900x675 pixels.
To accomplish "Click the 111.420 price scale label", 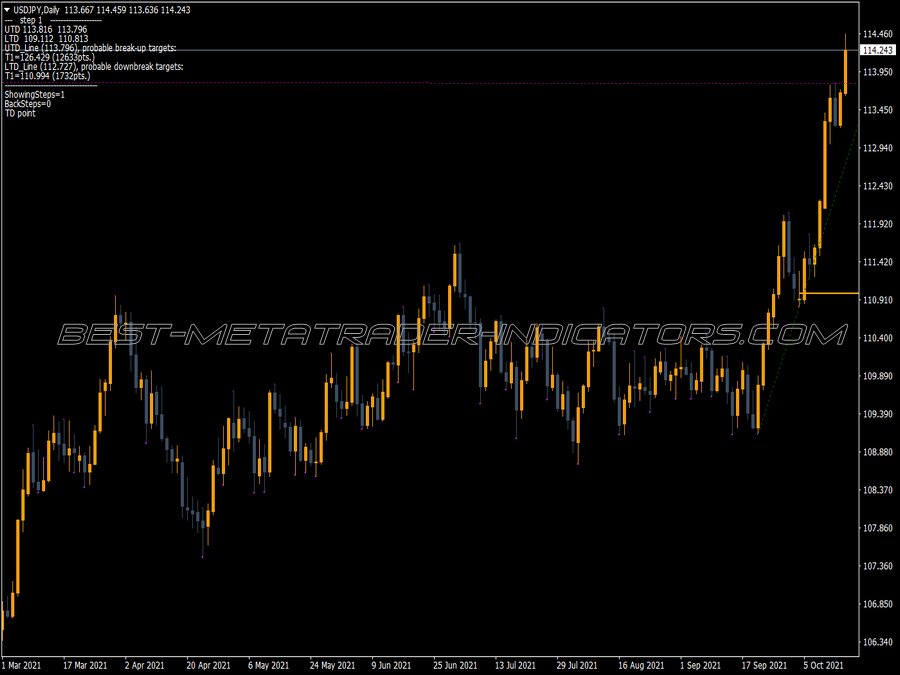I will click(x=878, y=262).
